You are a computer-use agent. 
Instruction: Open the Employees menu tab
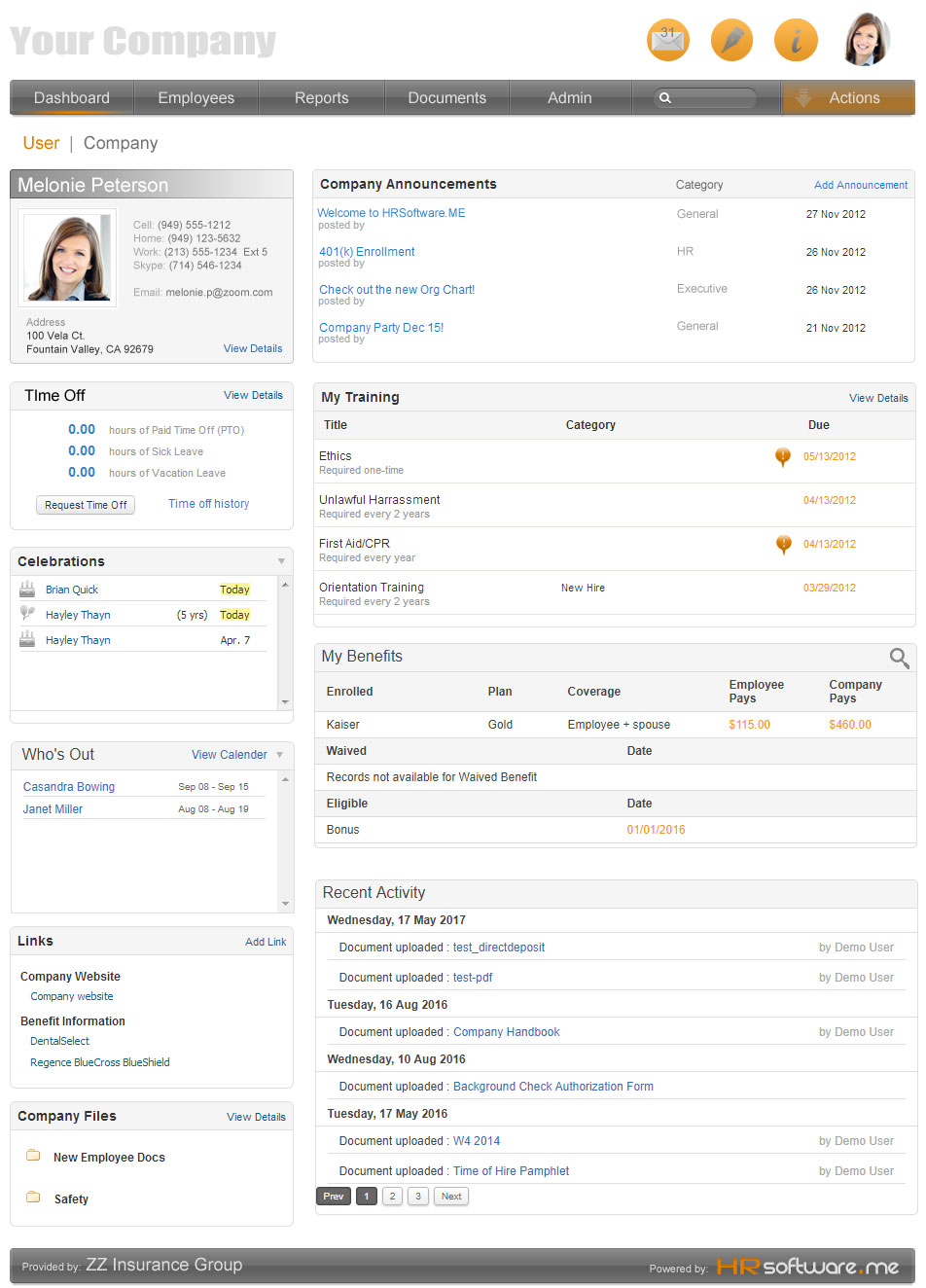[196, 98]
